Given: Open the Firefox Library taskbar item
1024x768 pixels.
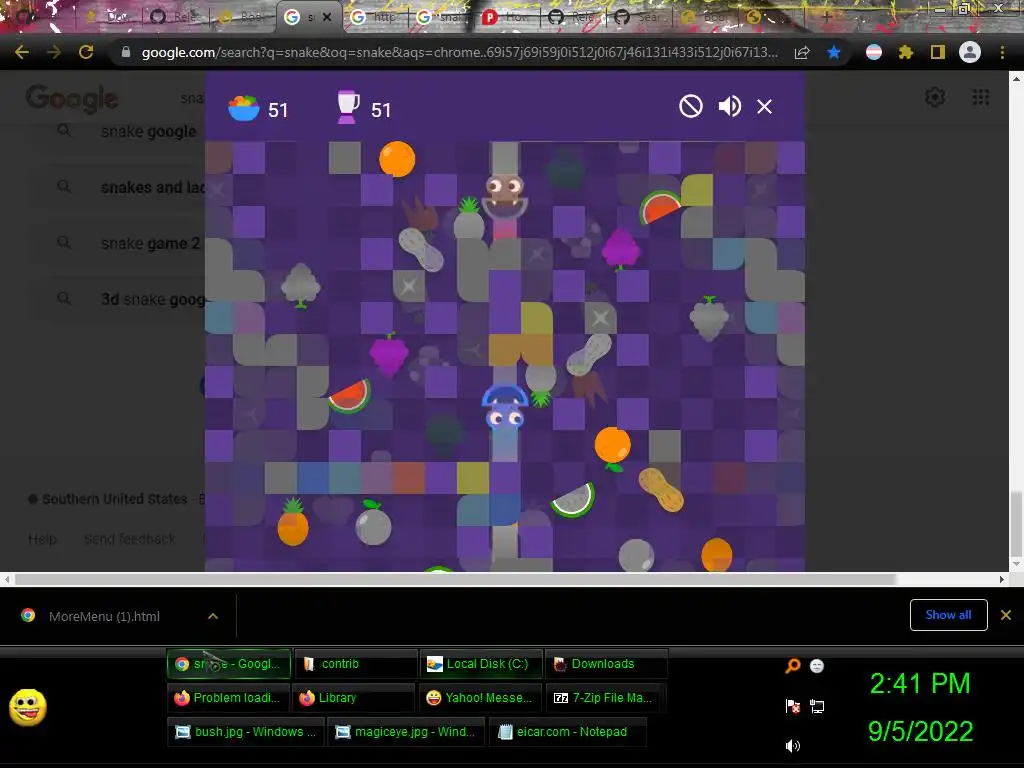Looking at the screenshot, I should (353, 697).
